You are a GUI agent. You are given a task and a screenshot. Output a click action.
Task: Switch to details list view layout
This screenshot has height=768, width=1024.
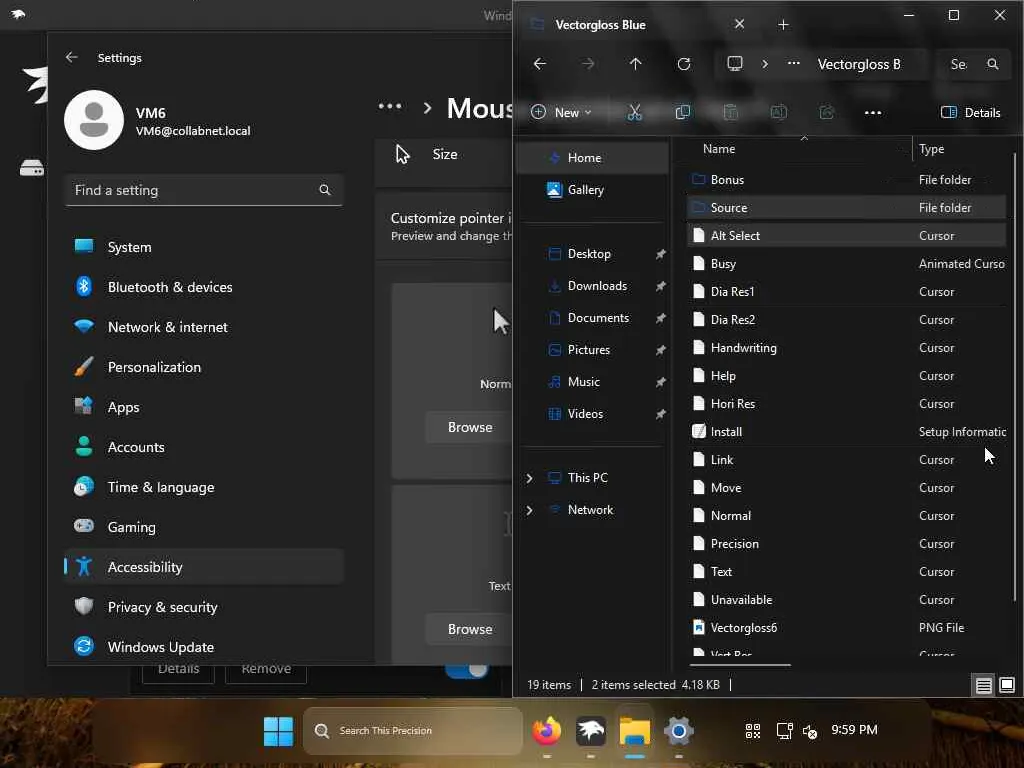pyautogui.click(x=984, y=685)
